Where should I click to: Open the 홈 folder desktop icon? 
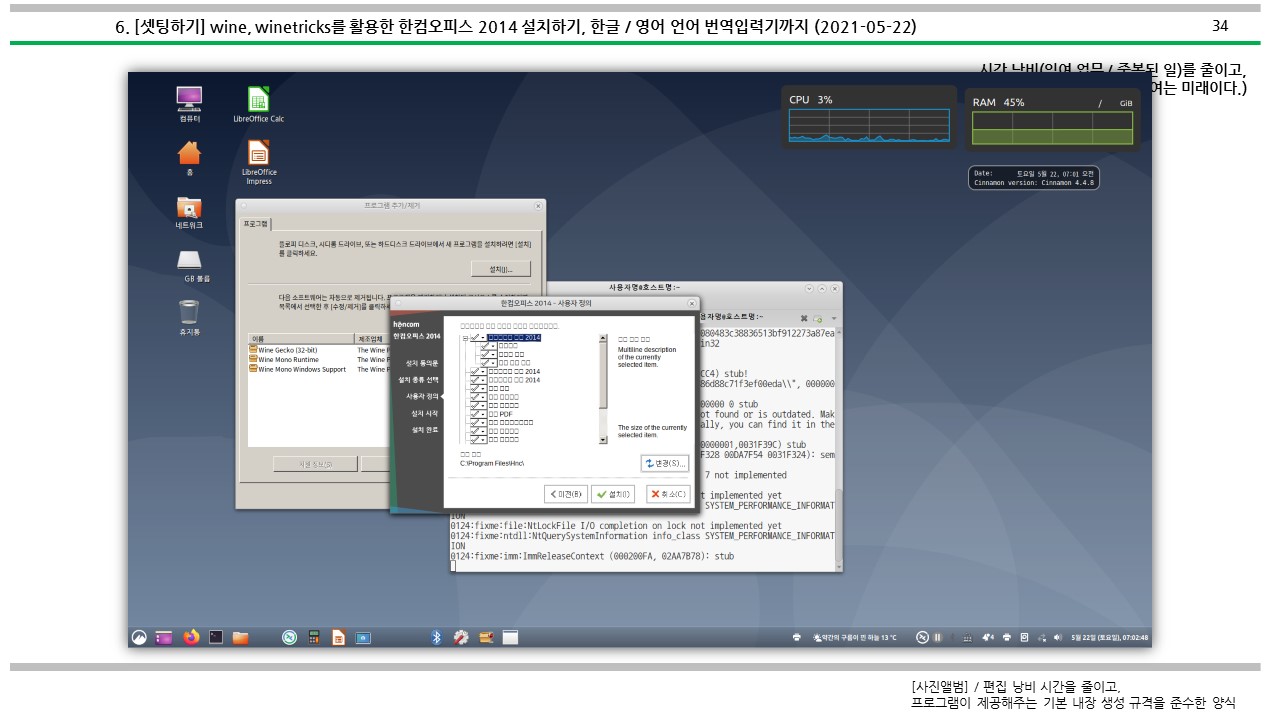coord(189,157)
